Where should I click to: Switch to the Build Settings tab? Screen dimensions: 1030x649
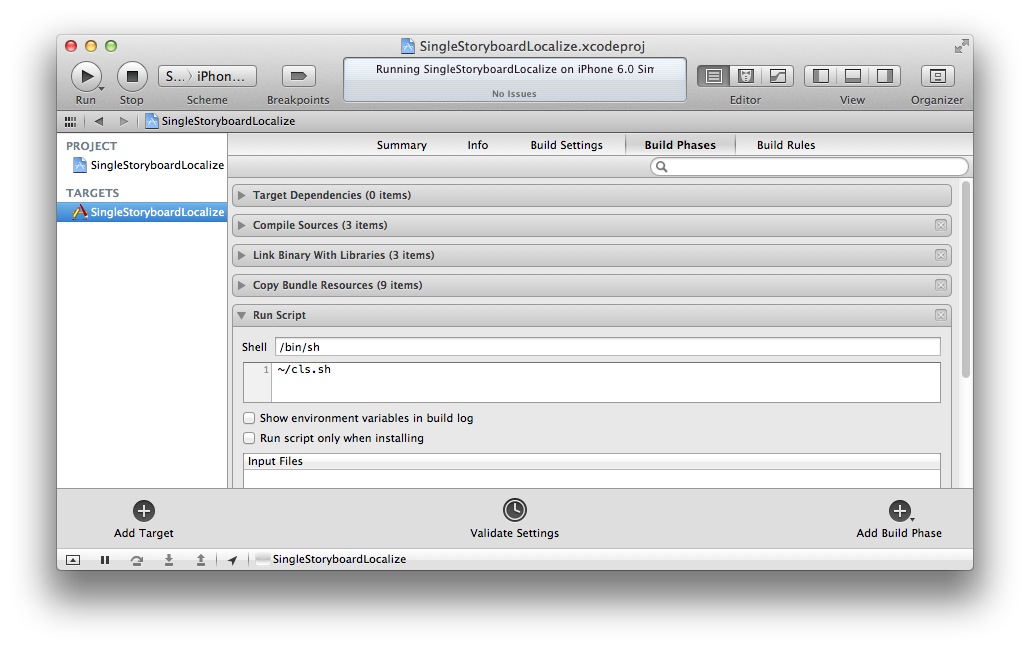click(566, 145)
